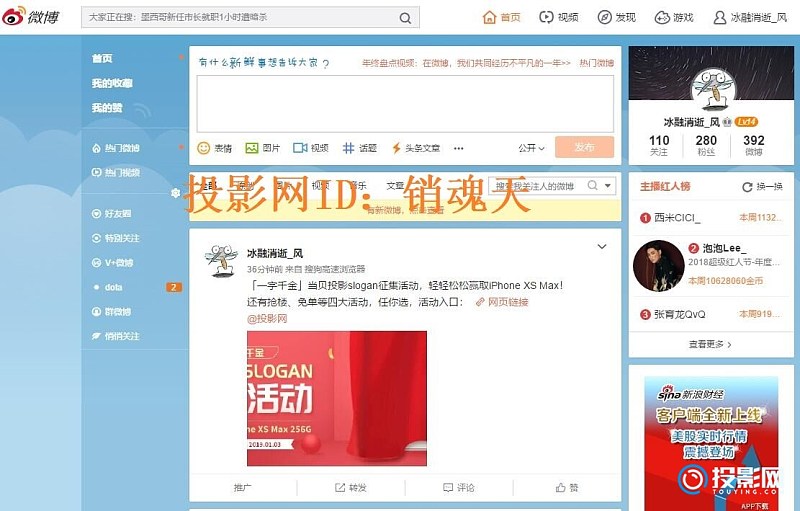Insert an emoji with 表情 button

[214, 148]
